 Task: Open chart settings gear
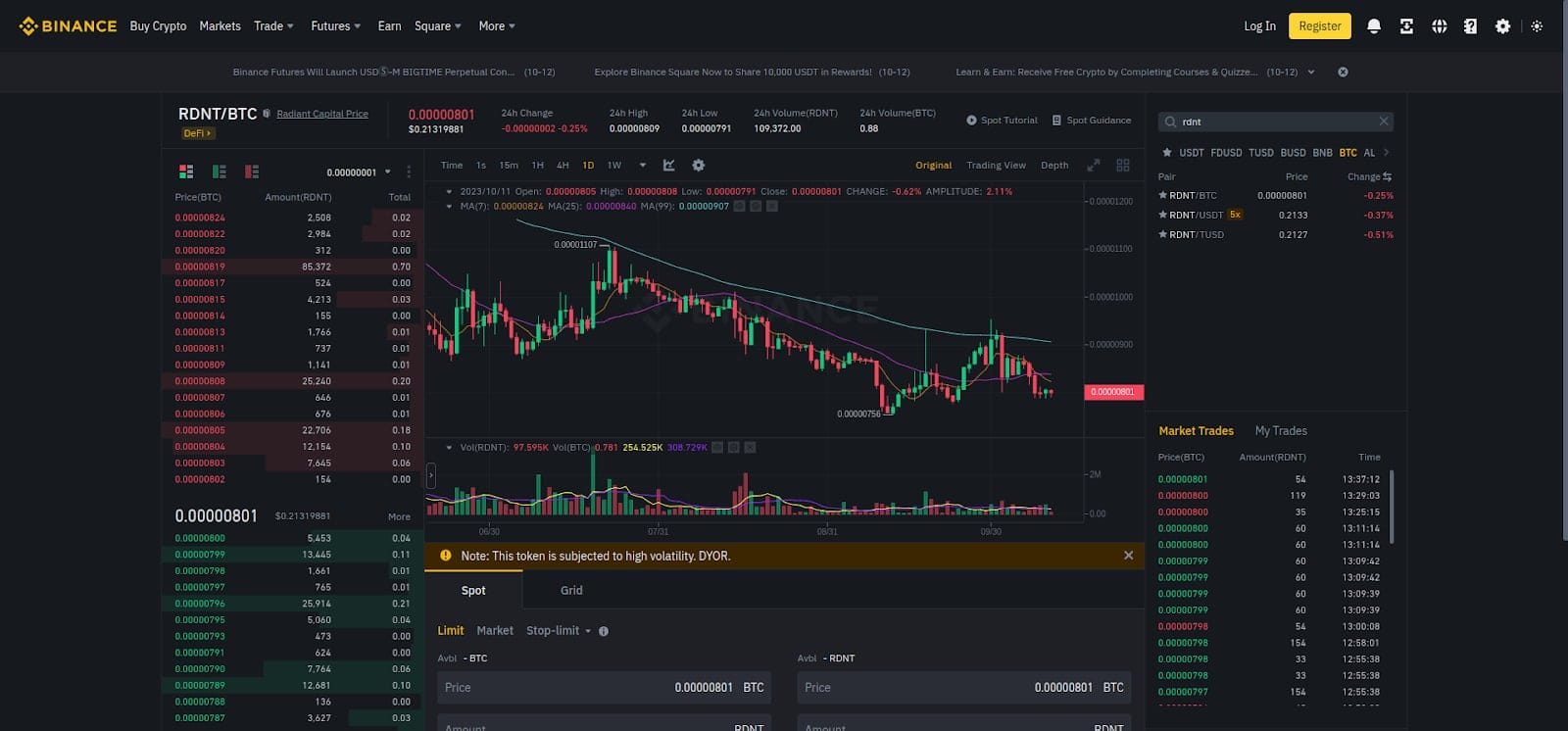699,165
